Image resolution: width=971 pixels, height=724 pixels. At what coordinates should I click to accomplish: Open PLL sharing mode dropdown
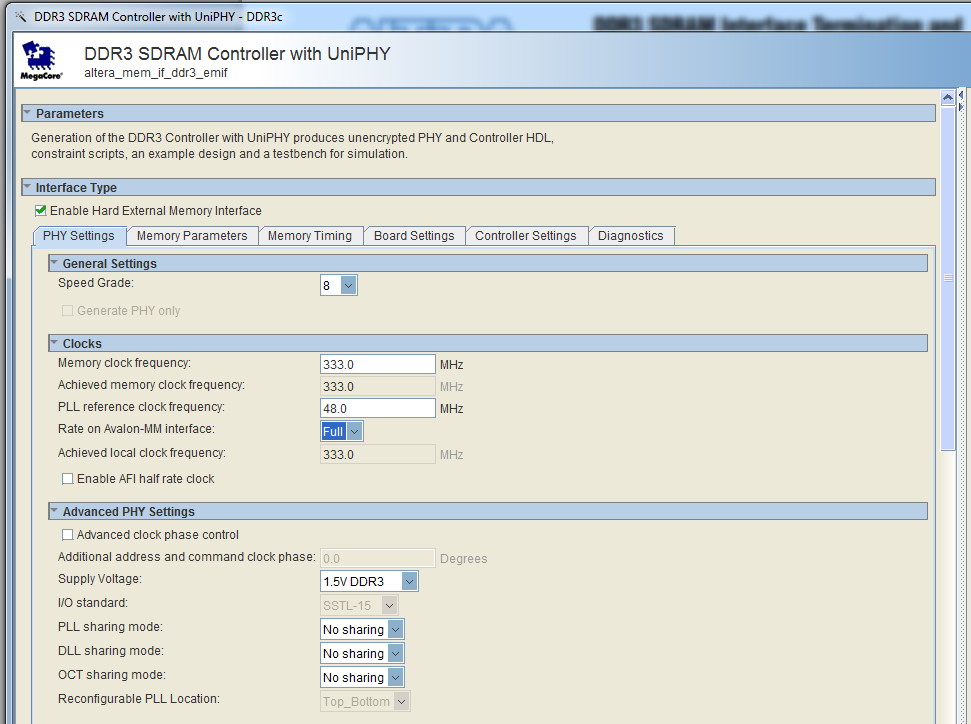tap(362, 629)
